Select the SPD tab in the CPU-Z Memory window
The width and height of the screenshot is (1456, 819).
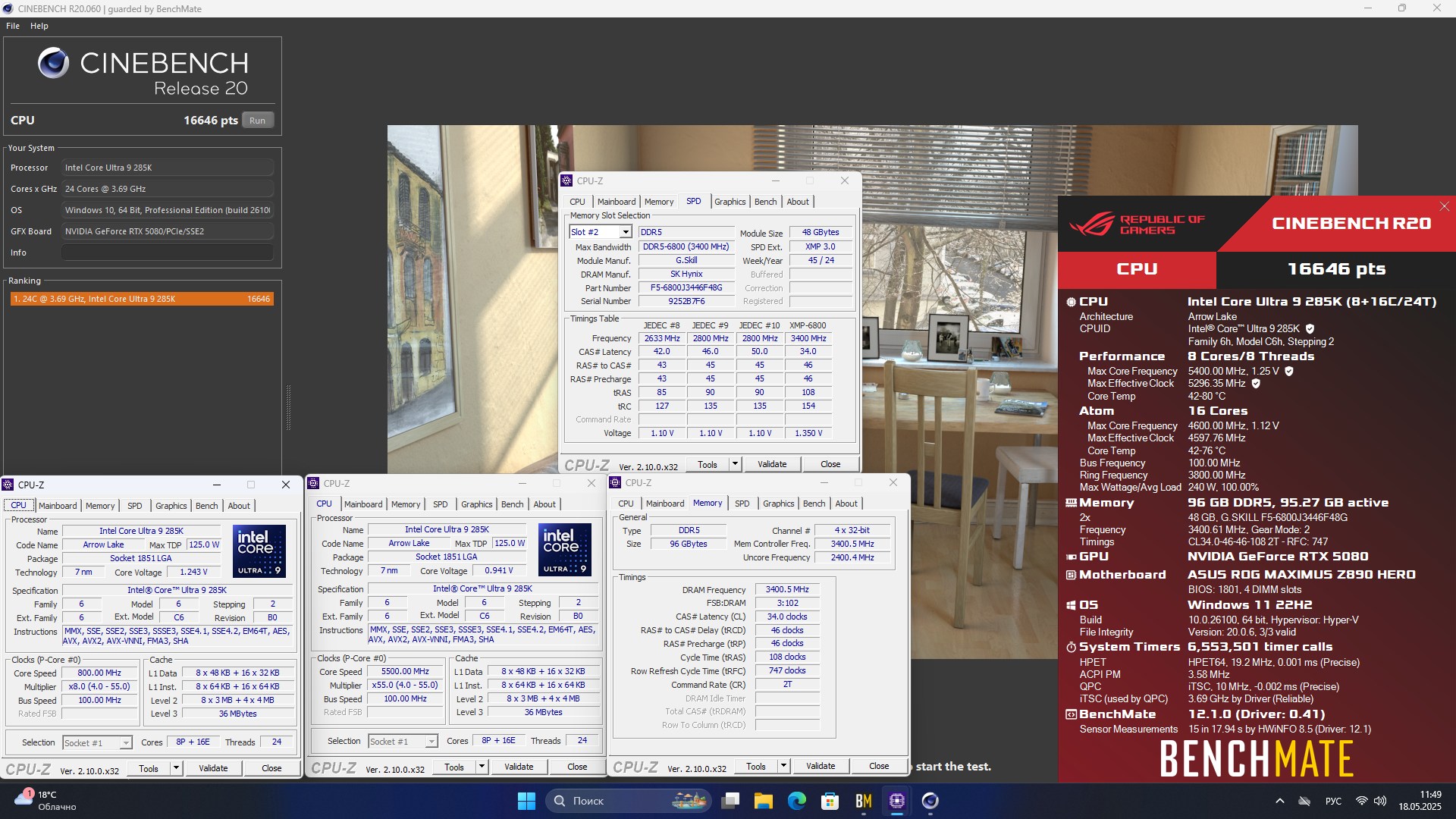click(x=742, y=504)
